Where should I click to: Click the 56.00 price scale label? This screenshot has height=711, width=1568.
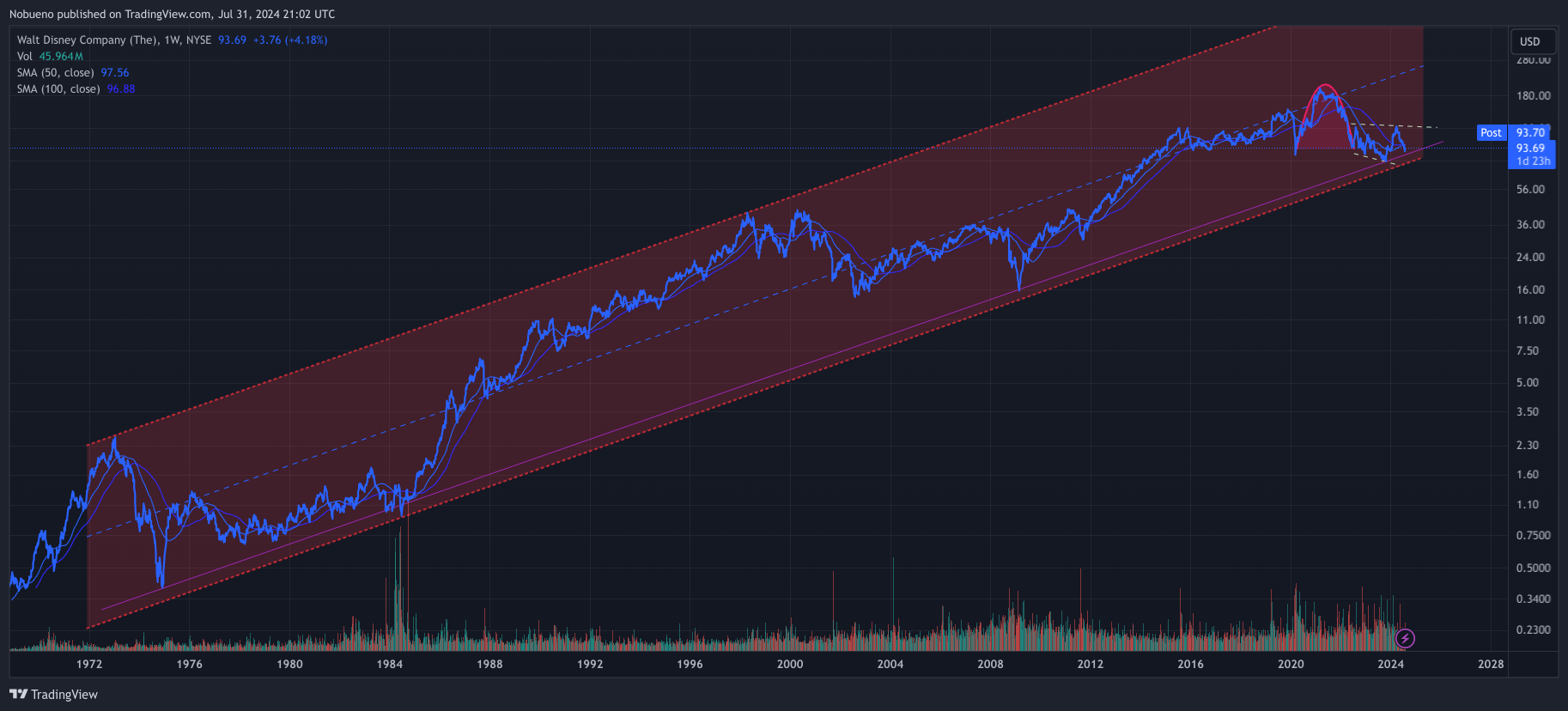pyautogui.click(x=1530, y=189)
